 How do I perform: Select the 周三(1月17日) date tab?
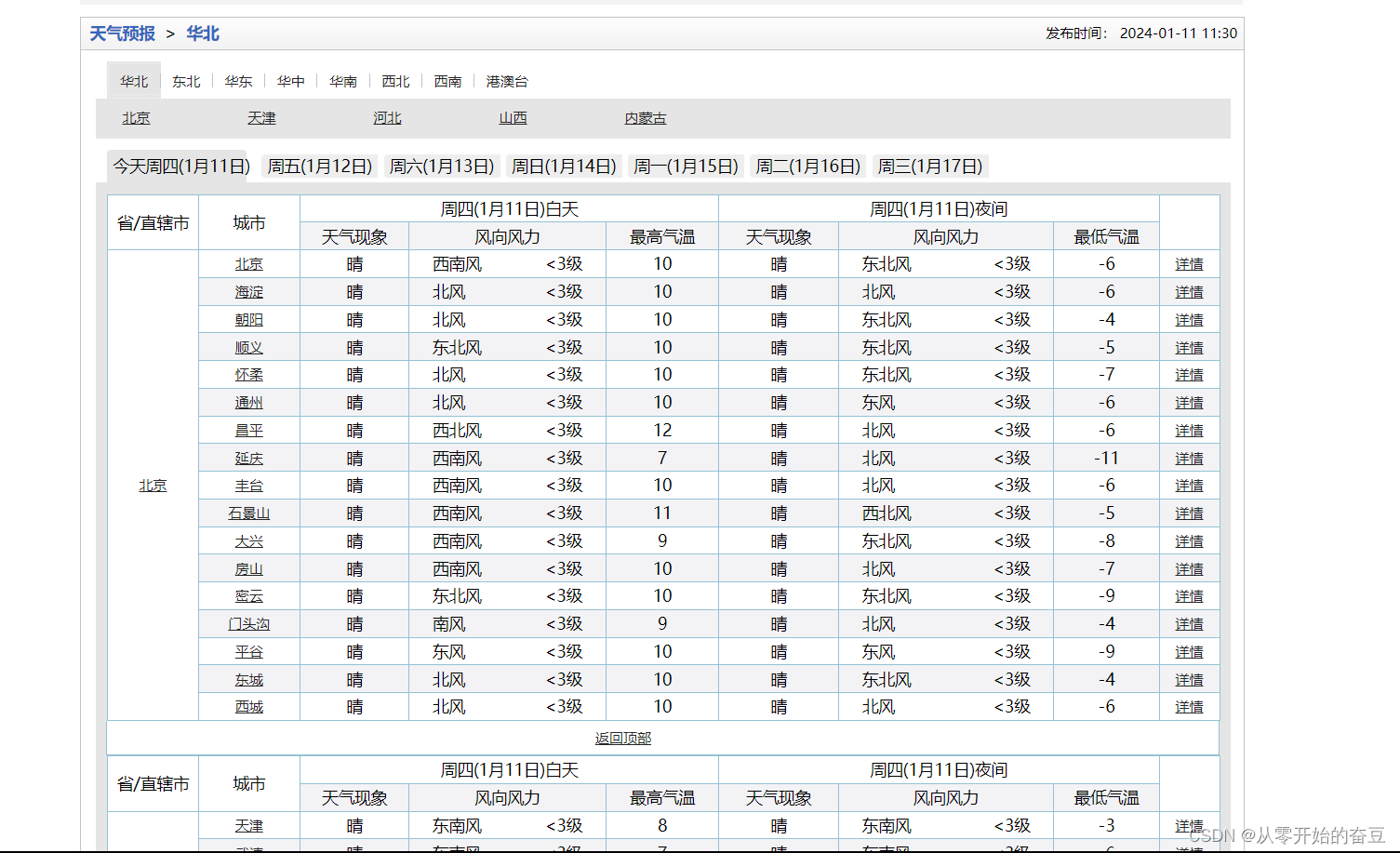tap(930, 167)
